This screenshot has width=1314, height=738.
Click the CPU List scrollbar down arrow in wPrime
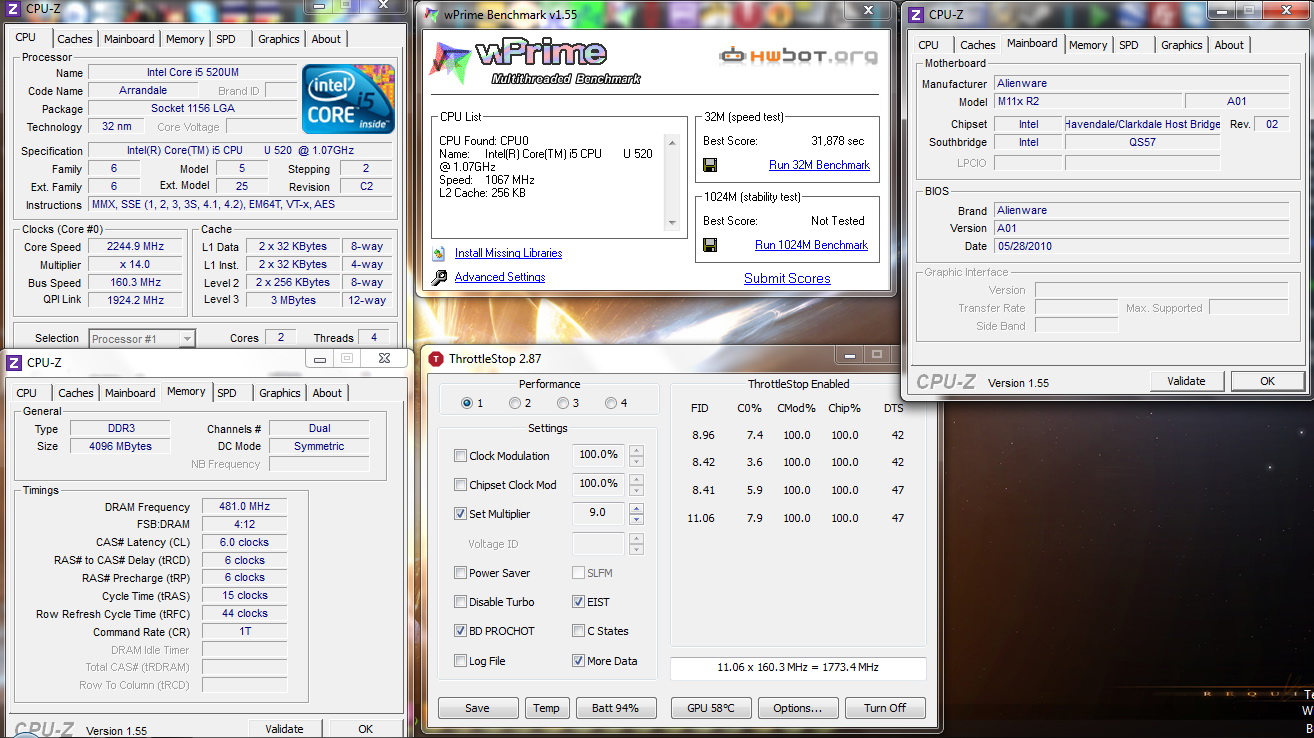(673, 225)
